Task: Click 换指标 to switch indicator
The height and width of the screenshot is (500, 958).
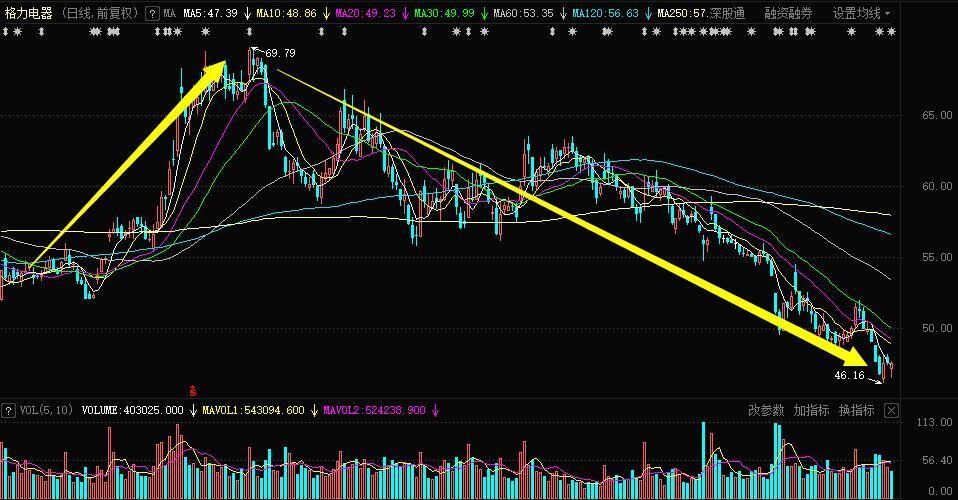Action: (x=855, y=410)
